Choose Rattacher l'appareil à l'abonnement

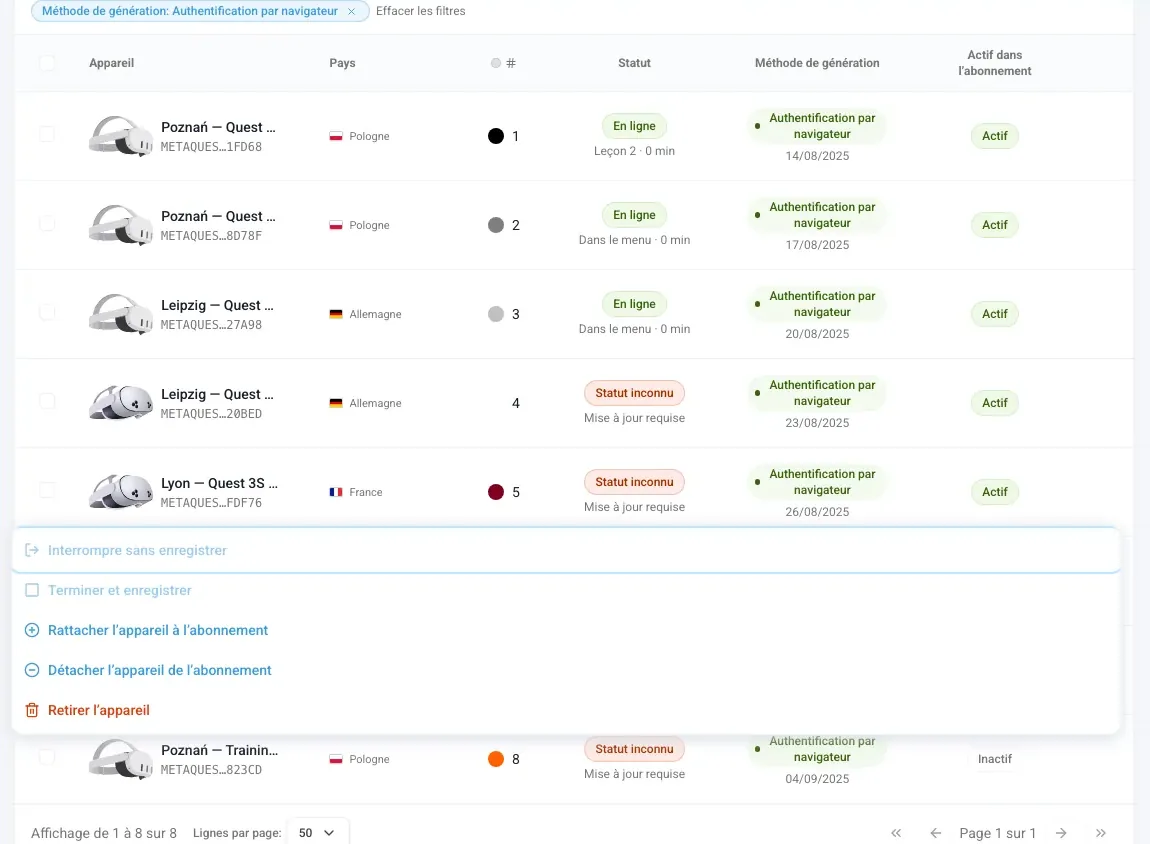pyautogui.click(x=565, y=631)
